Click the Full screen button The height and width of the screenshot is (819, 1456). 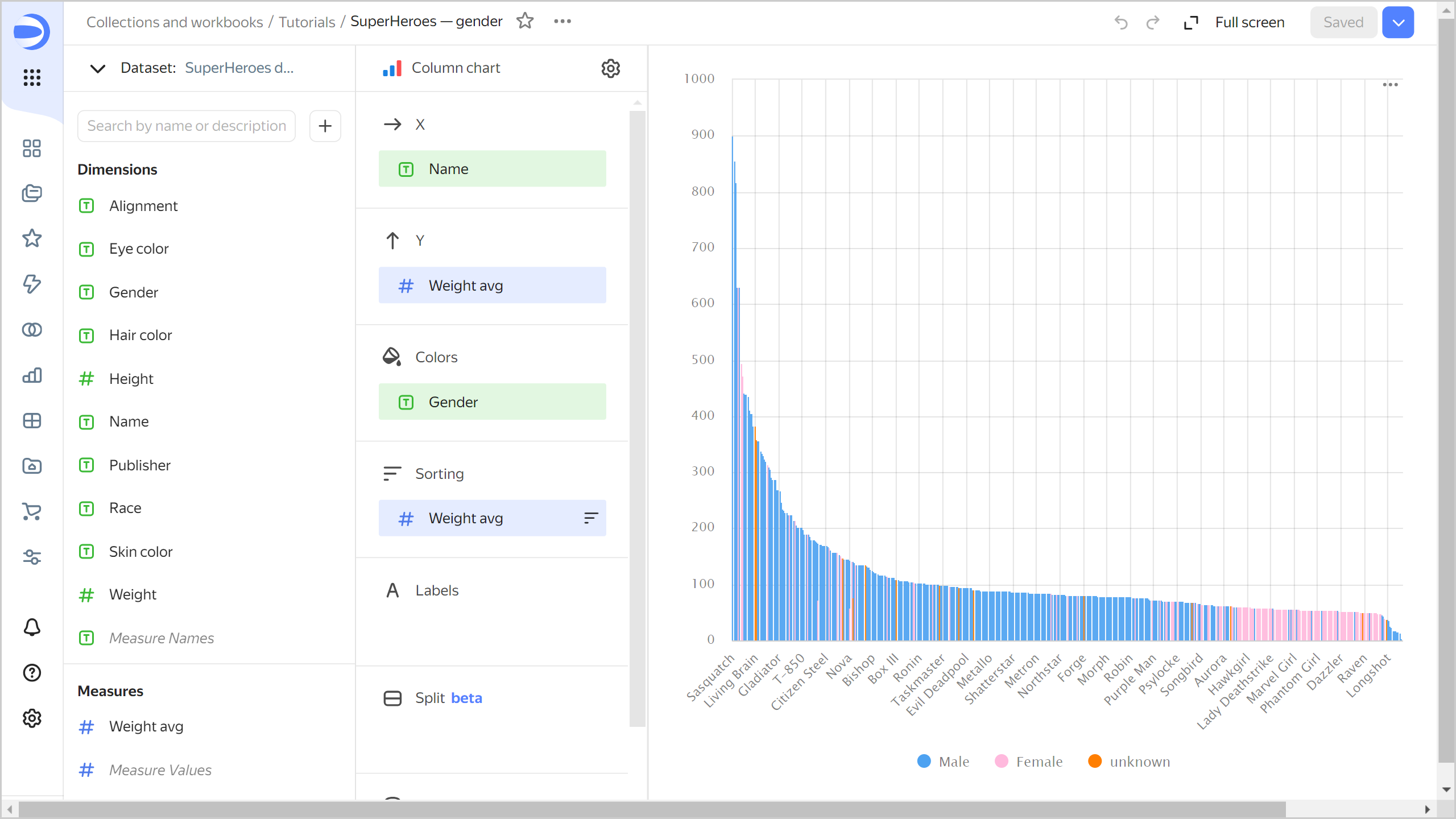pos(1234,22)
